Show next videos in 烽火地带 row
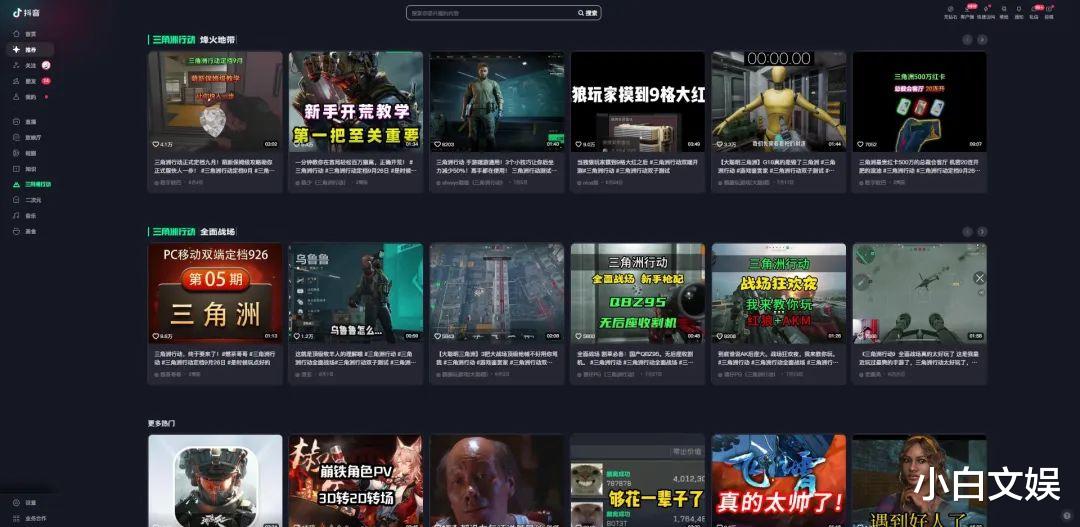The height and width of the screenshot is (527, 1080). (982, 40)
